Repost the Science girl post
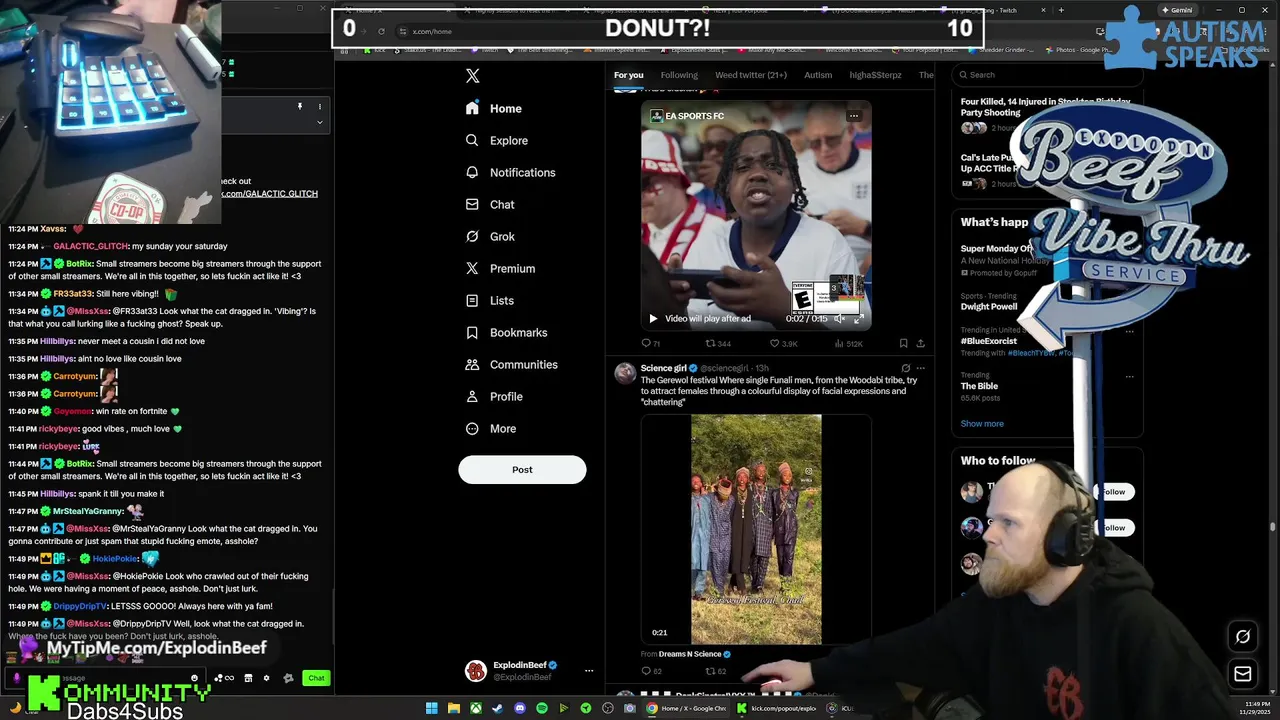This screenshot has width=1280, height=720. click(x=715, y=671)
